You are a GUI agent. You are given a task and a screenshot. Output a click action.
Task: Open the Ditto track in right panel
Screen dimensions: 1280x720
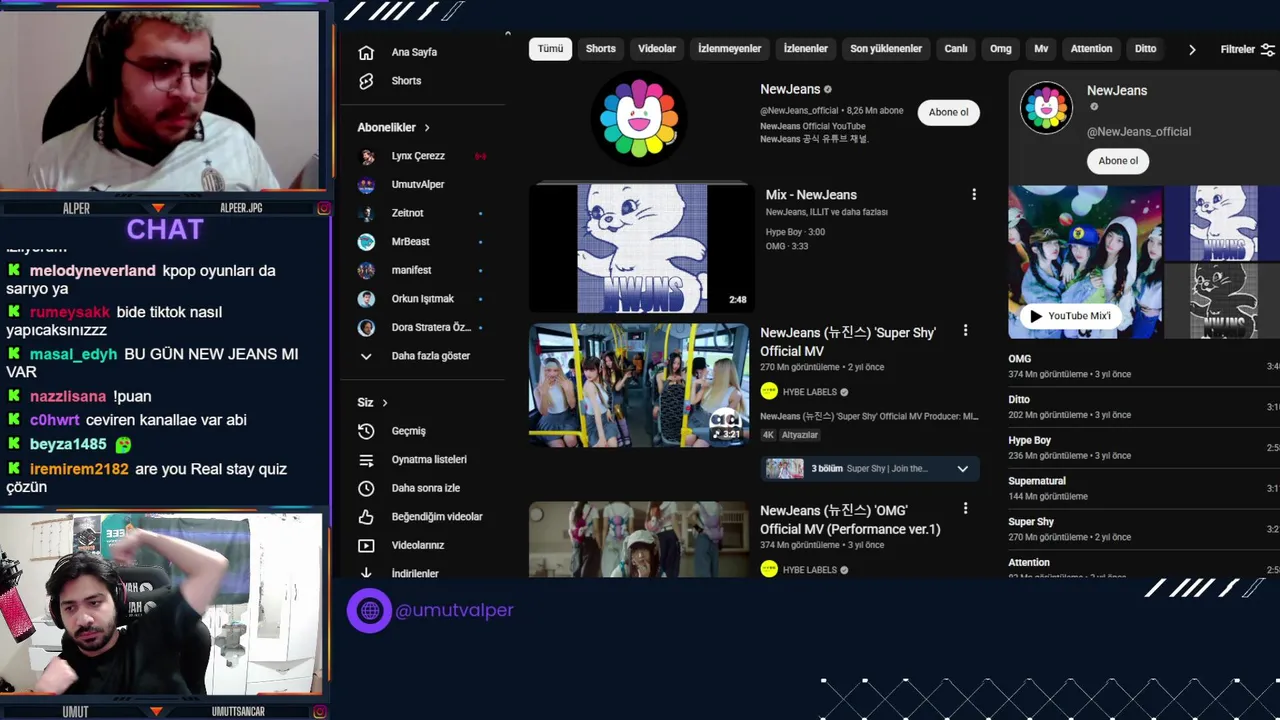[x=1144, y=407]
